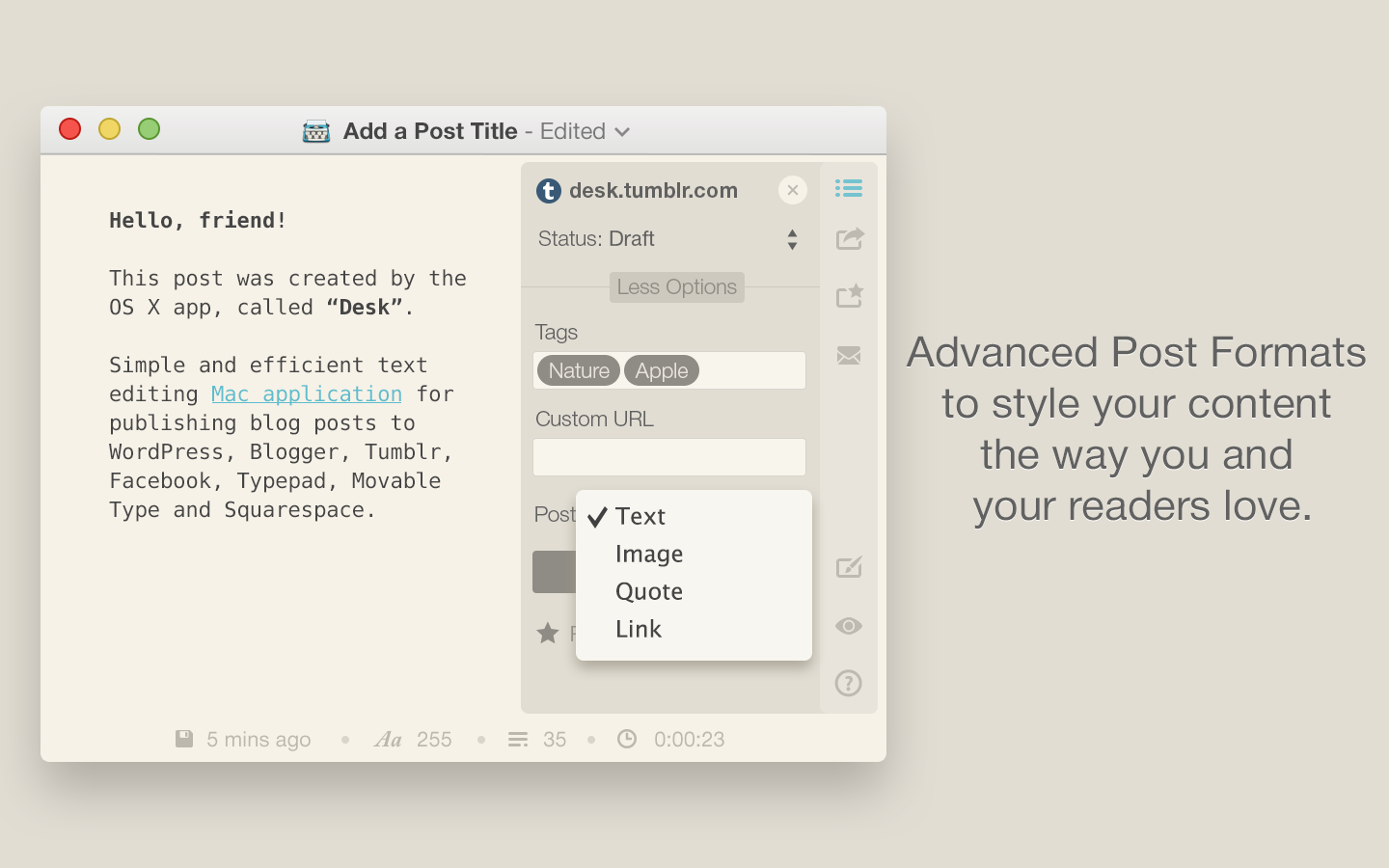Click the 0:00:23 timer value
Viewport: 1389px width, 868px height.
click(x=690, y=740)
